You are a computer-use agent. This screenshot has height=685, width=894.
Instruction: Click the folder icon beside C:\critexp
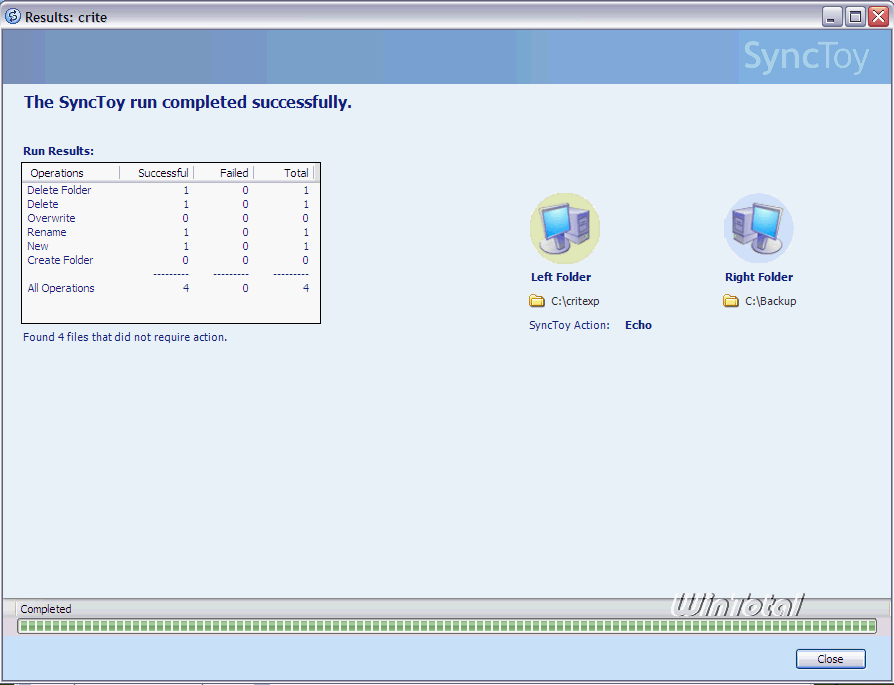[x=537, y=301]
